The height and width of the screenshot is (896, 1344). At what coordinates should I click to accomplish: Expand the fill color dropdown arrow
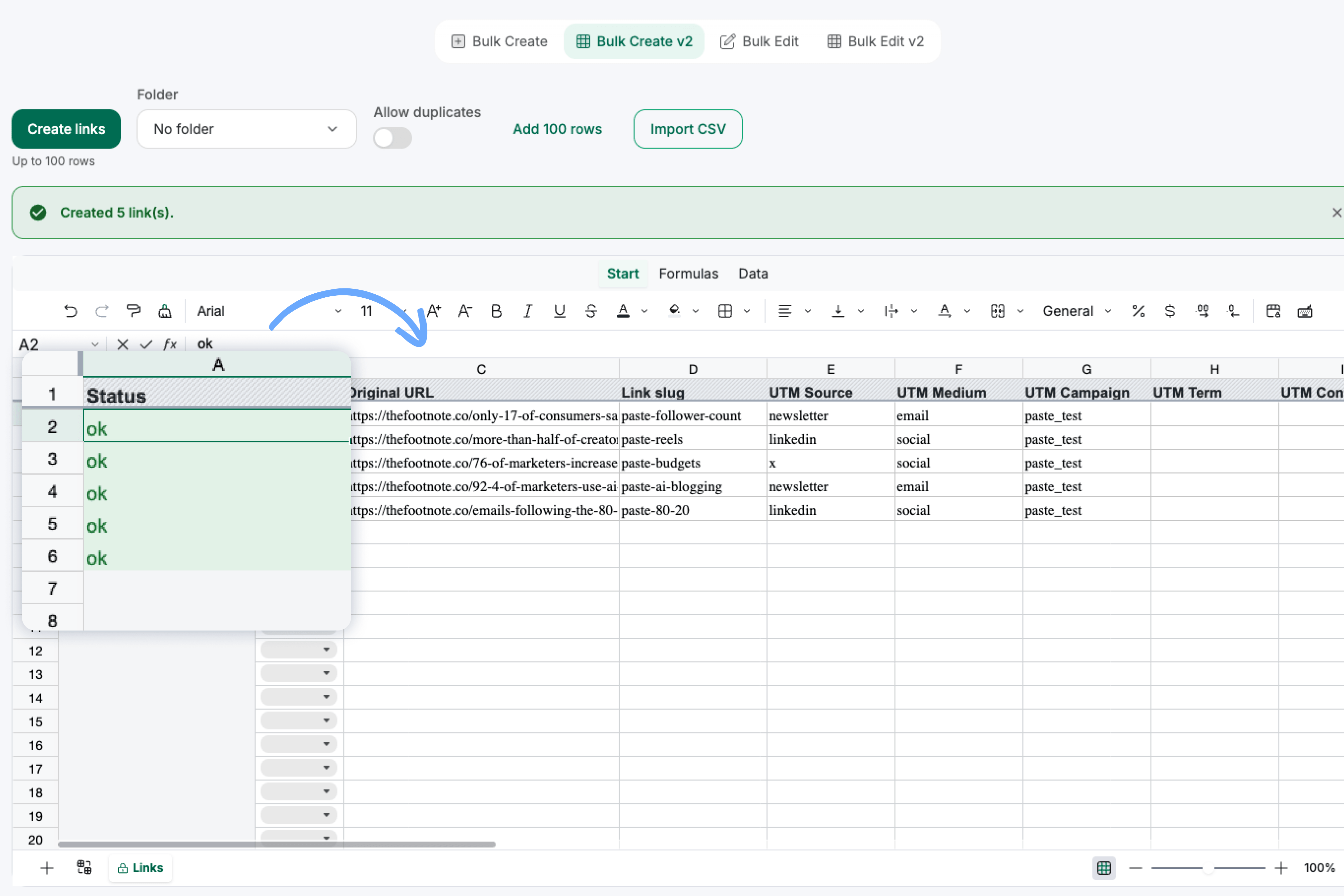tap(696, 311)
